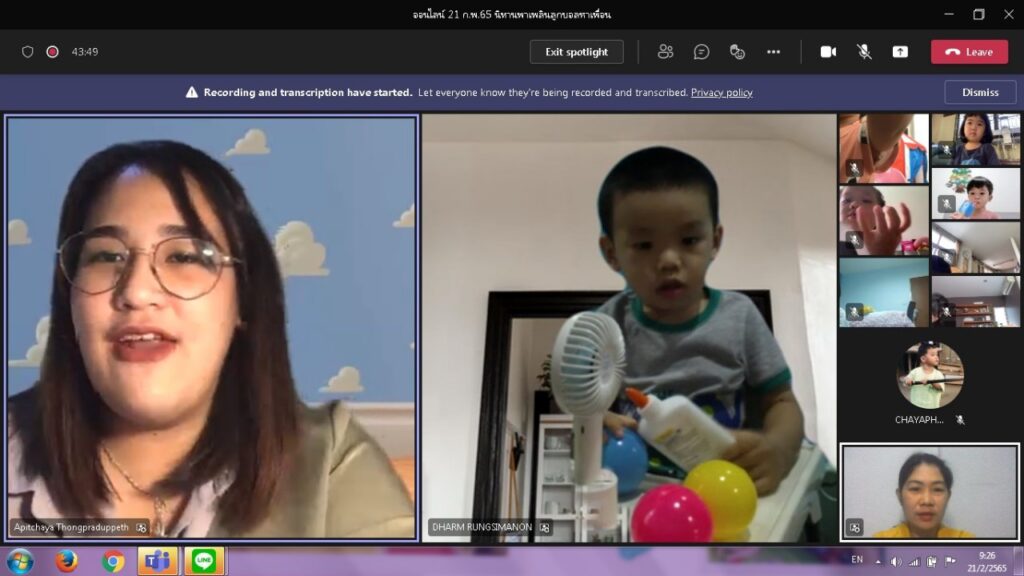Open Firefox from the taskbar

pyautogui.click(x=67, y=561)
